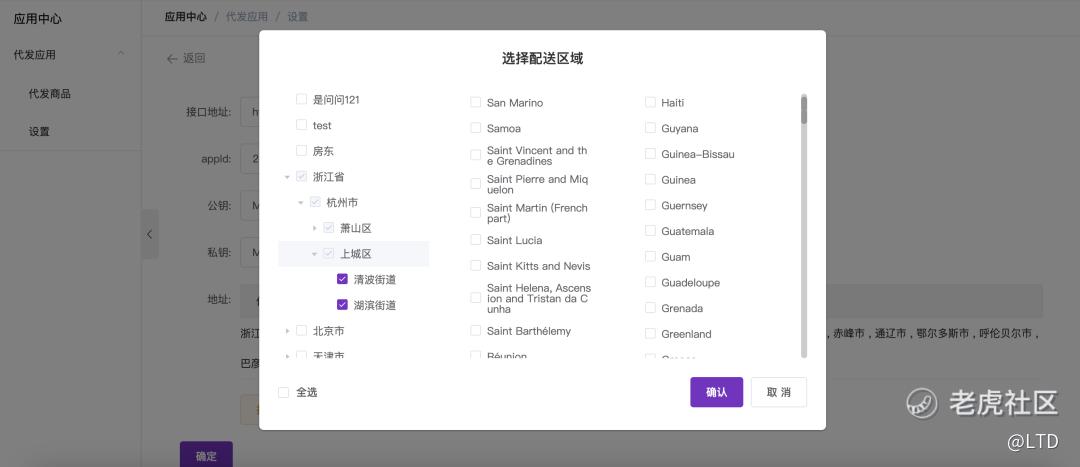Click the purple 确定 button on settings page
This screenshot has width=1080, height=467.
206,455
